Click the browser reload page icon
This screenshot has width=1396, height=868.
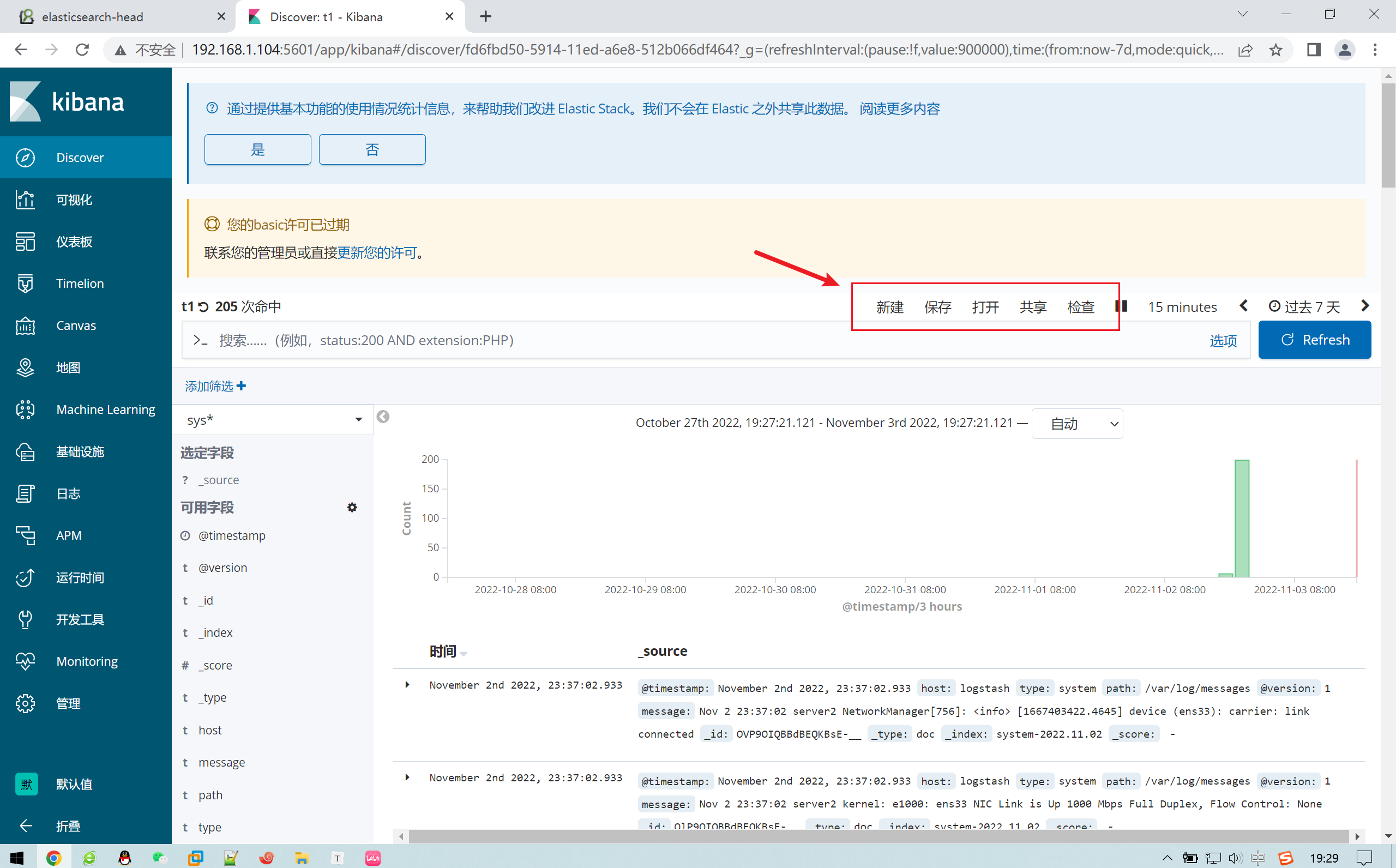point(82,50)
